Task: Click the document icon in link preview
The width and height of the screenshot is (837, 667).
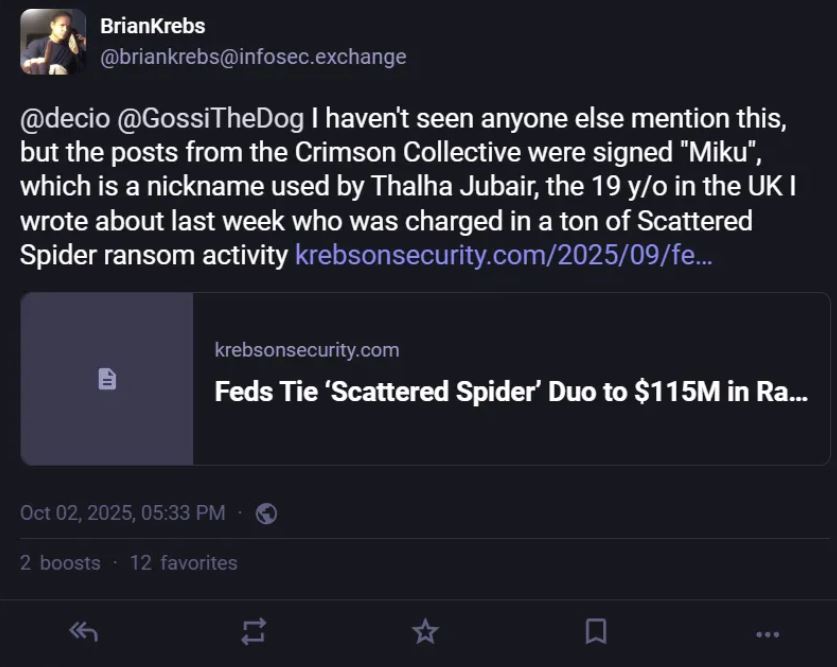Action: [x=107, y=379]
